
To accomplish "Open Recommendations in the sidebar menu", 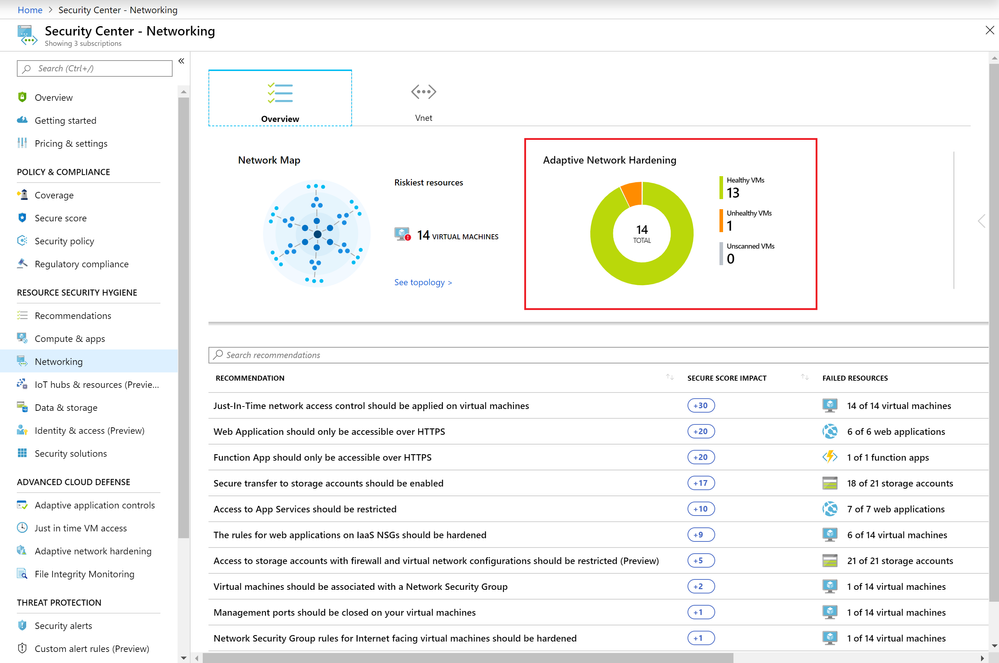I will click(x=89, y=315).
